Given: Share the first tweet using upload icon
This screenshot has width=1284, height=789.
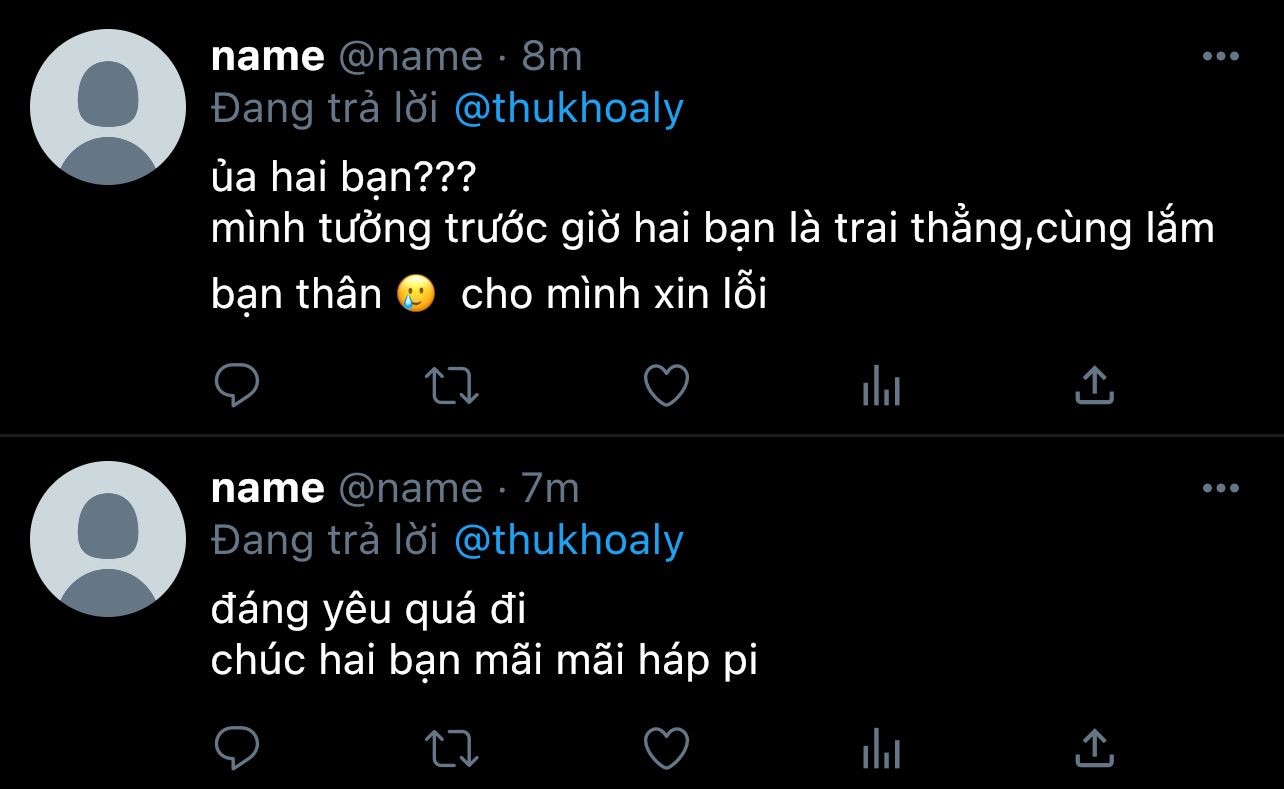Looking at the screenshot, I should coord(1094,385).
